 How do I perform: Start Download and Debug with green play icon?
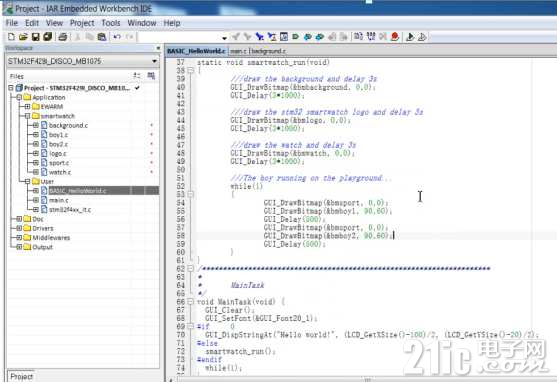pyautogui.click(x=410, y=37)
